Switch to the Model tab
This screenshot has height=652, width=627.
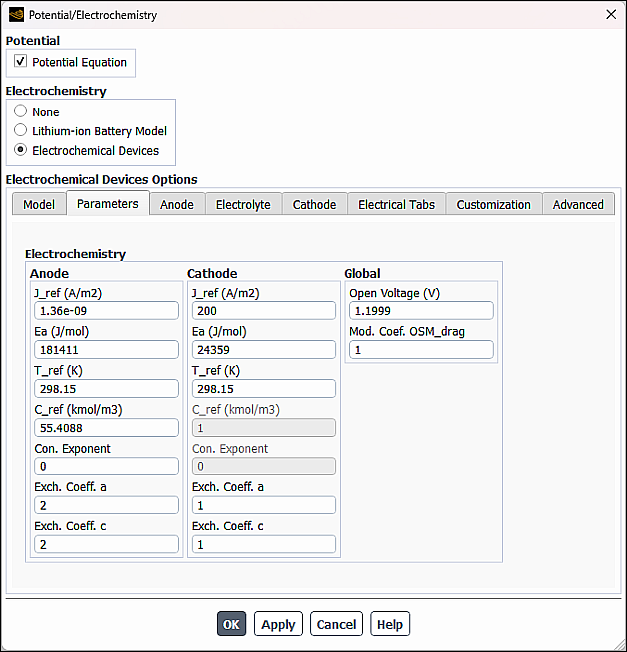(39, 204)
